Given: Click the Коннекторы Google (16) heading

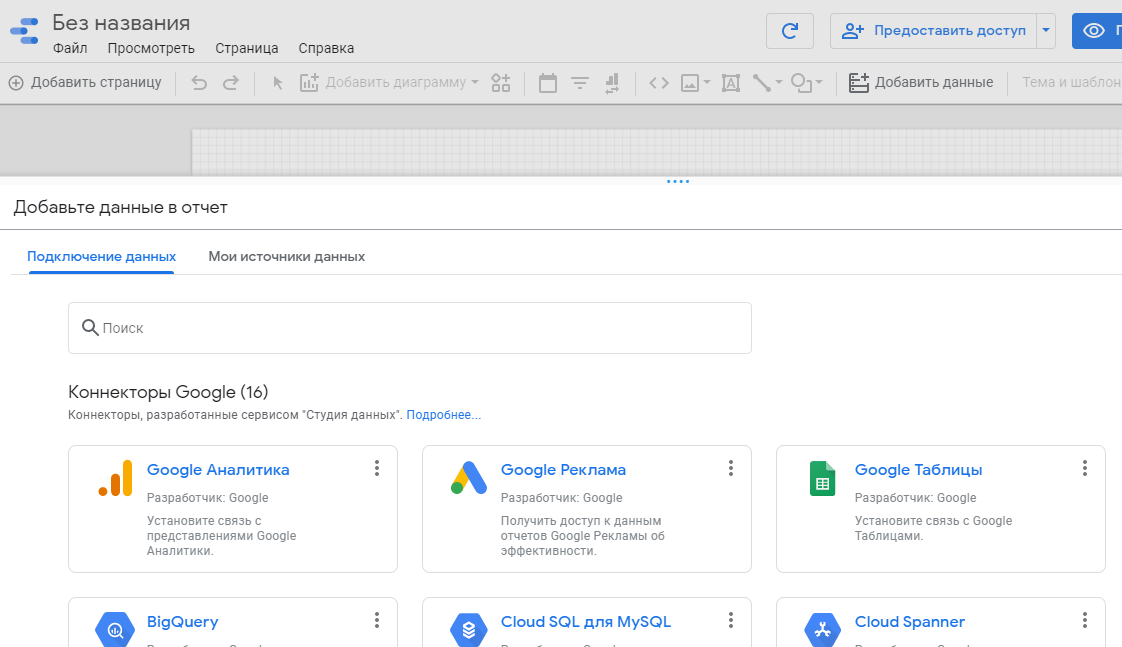Looking at the screenshot, I should point(168,392).
